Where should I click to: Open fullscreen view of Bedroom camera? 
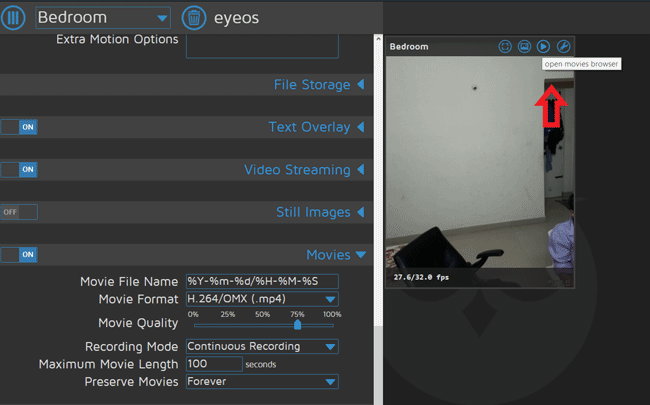point(505,46)
